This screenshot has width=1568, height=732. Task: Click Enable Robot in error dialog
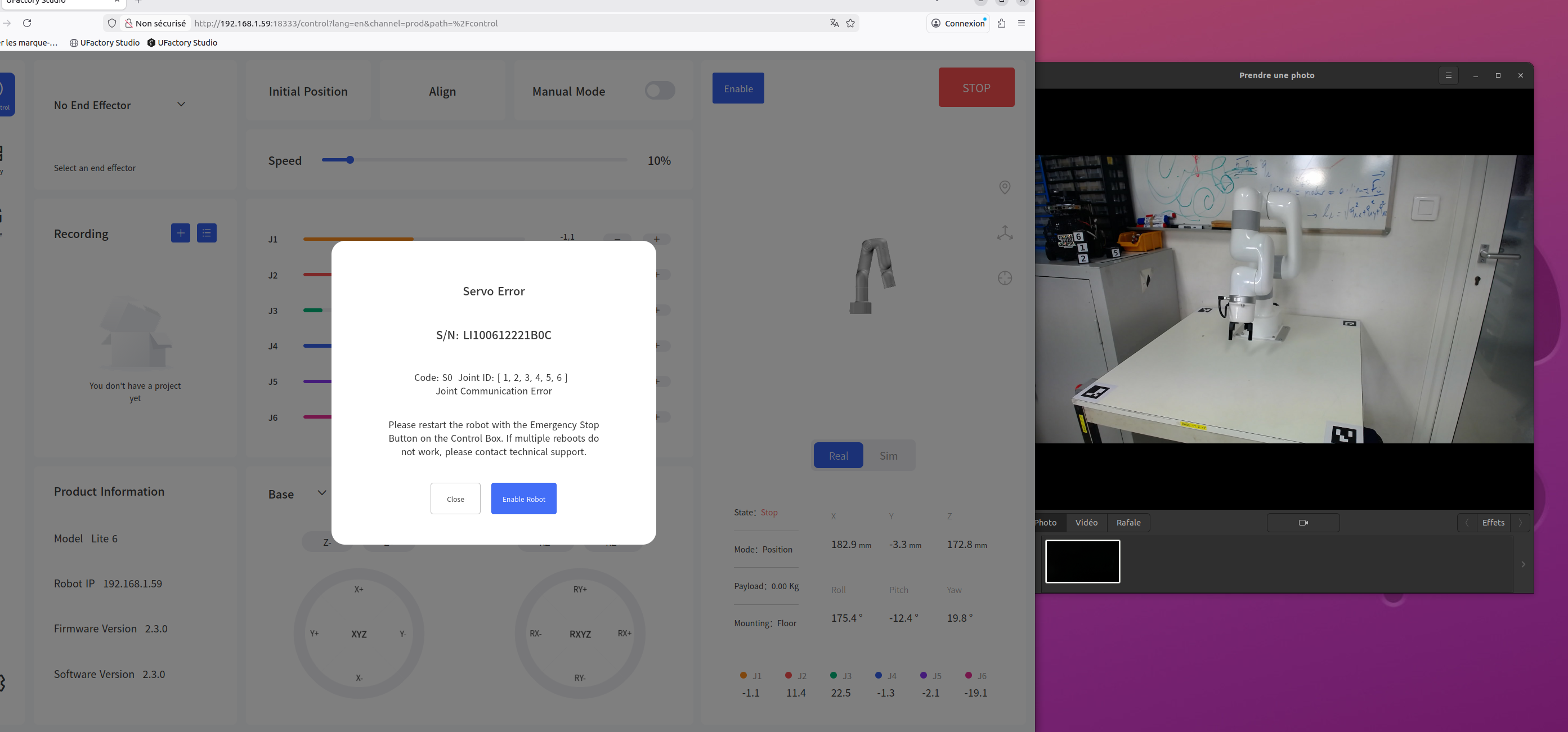523,499
